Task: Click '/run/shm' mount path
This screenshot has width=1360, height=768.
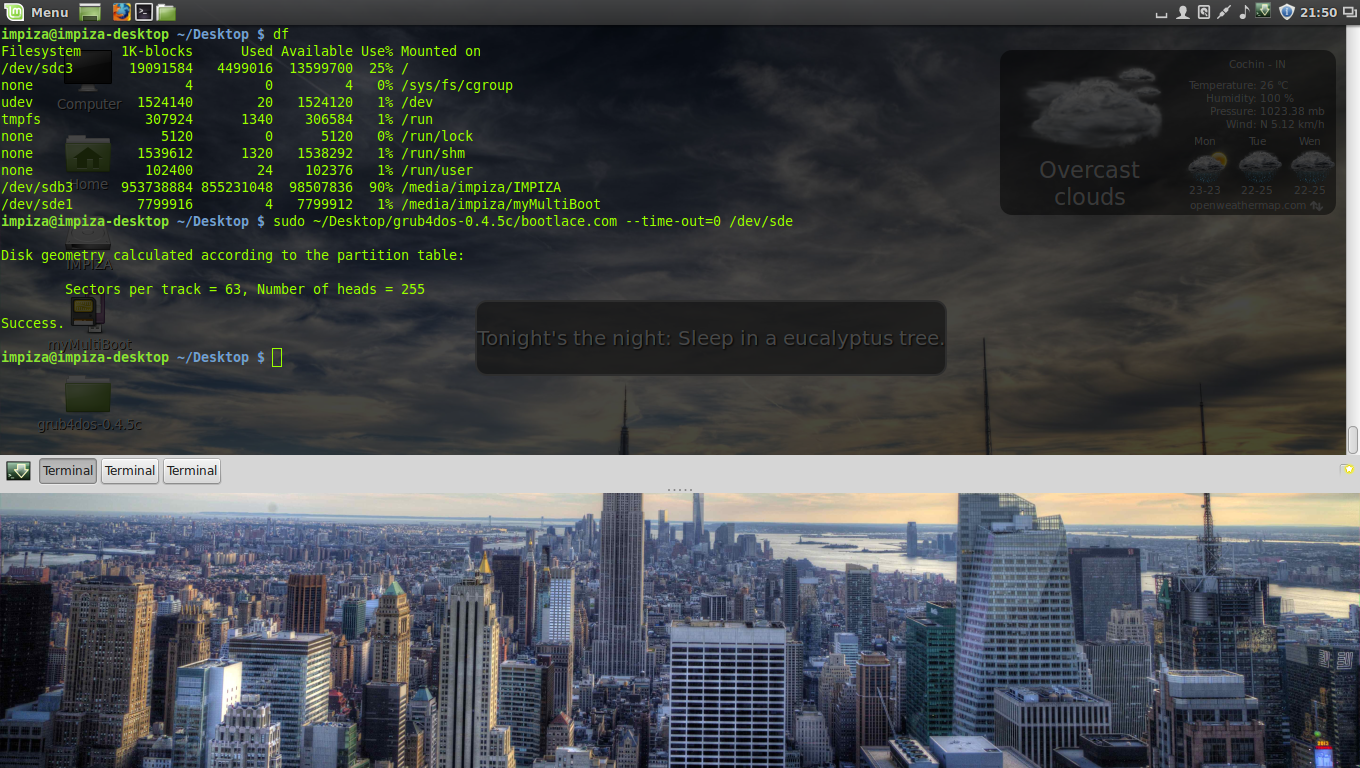Action: 433,153
